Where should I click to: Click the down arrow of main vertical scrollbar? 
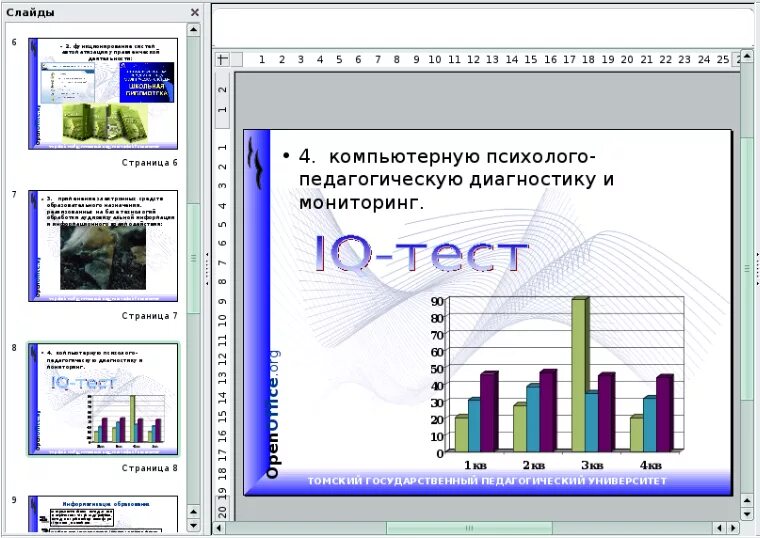pos(746,514)
